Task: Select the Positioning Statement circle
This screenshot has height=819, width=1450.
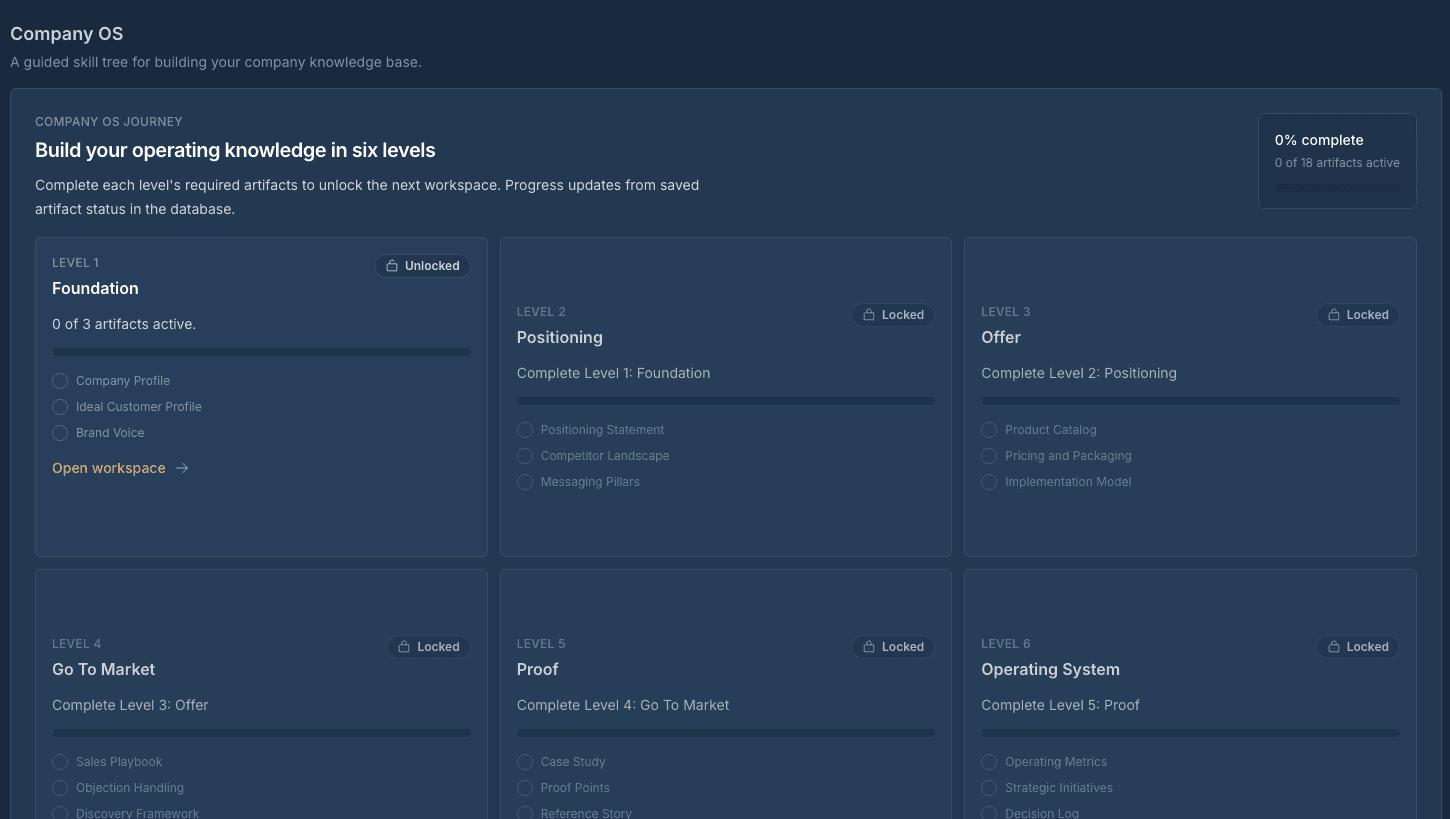Action: (525, 430)
